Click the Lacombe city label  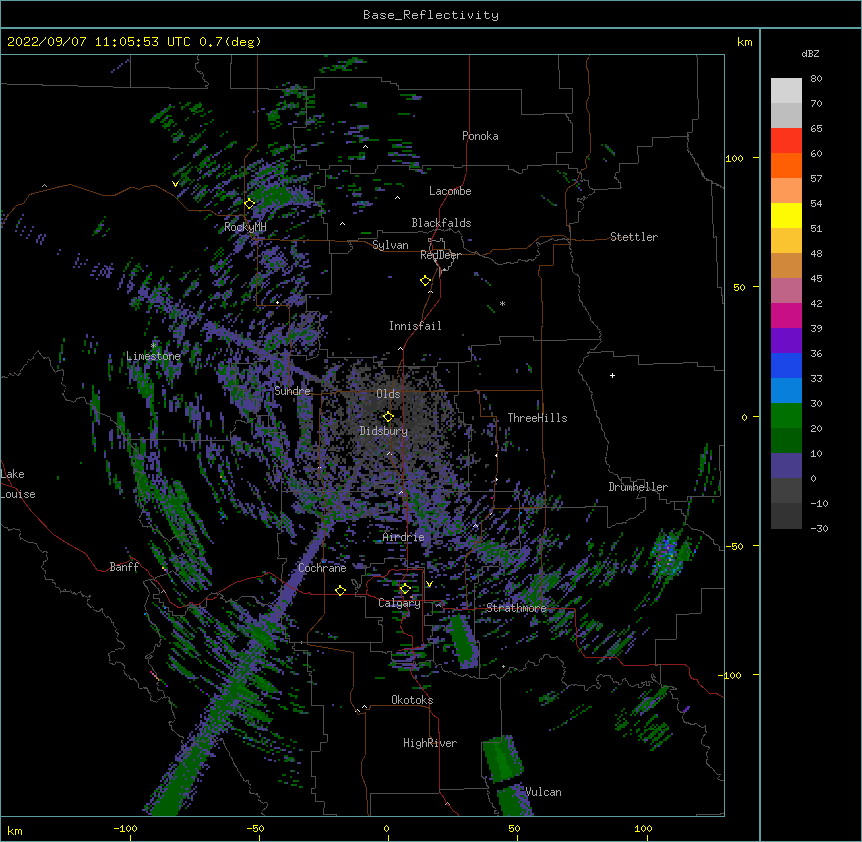pyautogui.click(x=450, y=191)
